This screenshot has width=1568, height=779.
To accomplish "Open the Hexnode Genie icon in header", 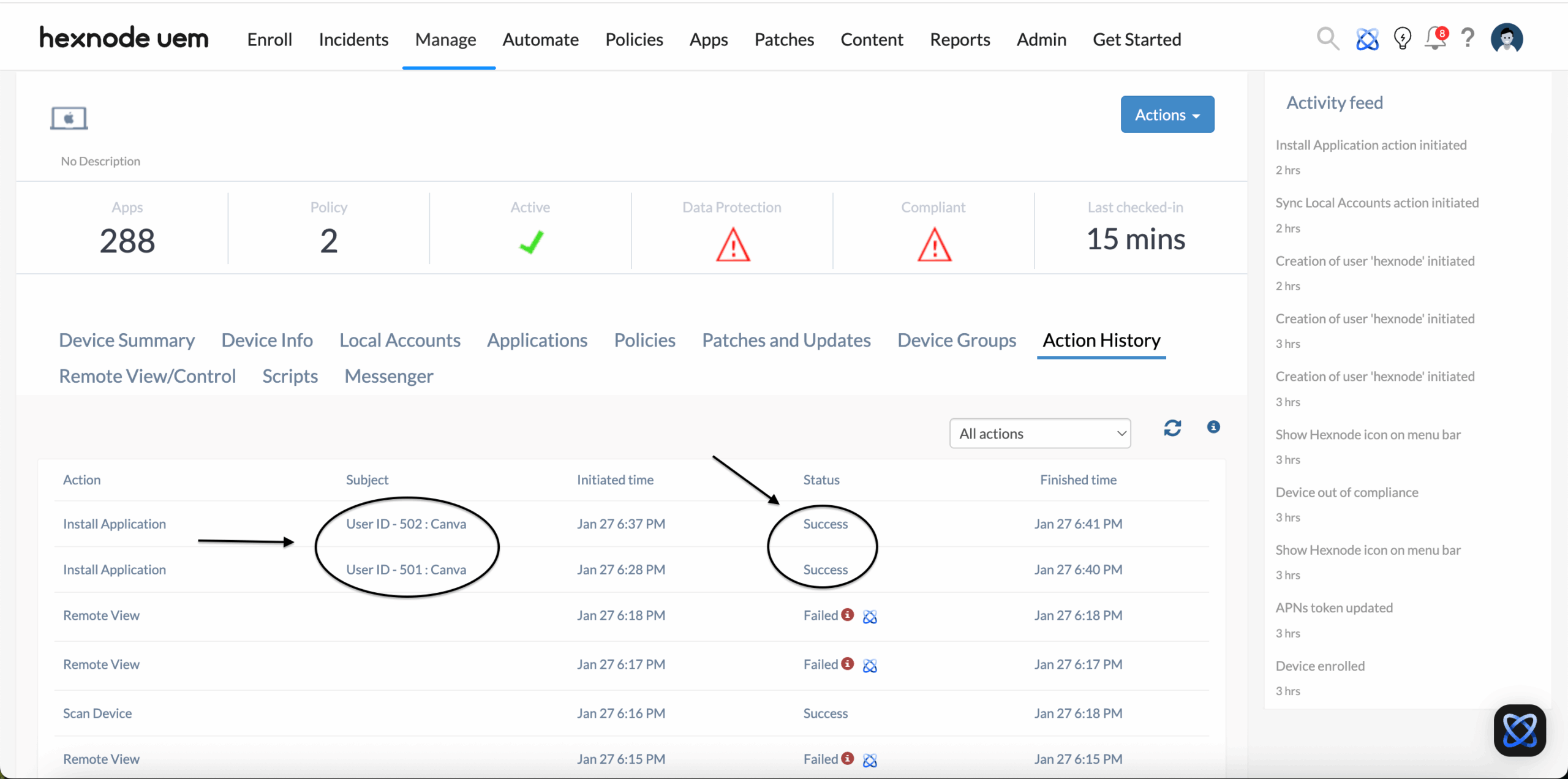I will tap(1367, 39).
